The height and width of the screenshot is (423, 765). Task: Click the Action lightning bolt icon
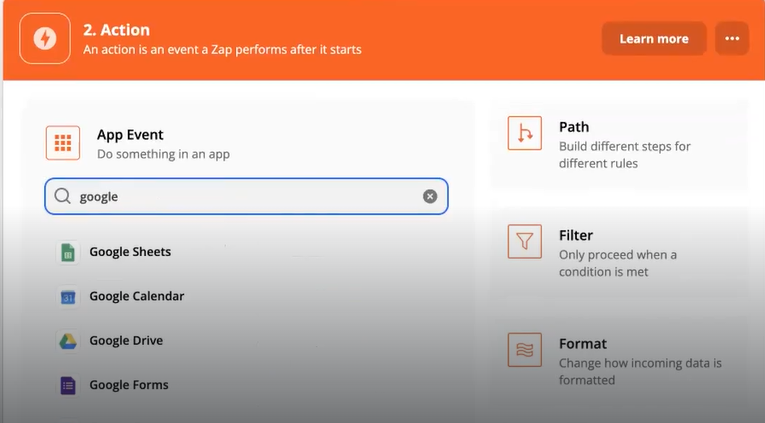coord(45,39)
